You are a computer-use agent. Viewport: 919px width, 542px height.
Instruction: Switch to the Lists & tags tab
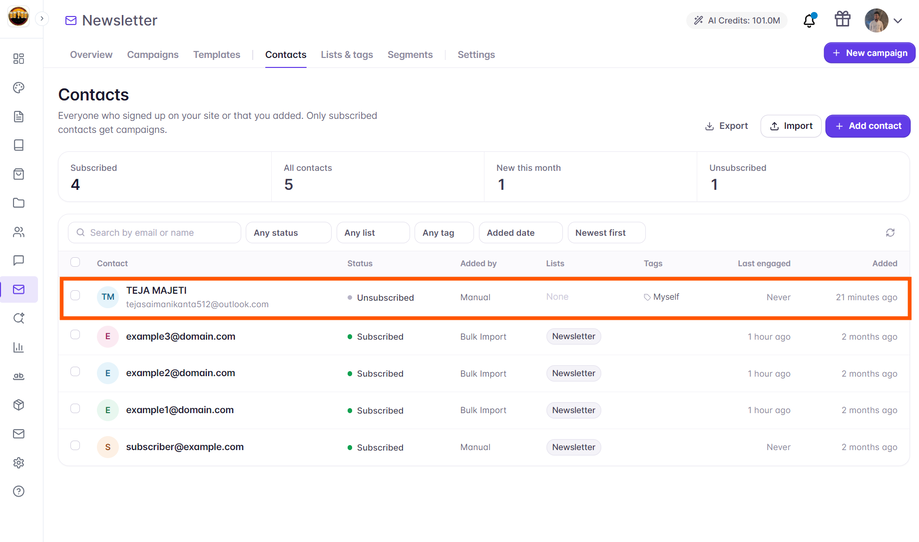pos(347,54)
